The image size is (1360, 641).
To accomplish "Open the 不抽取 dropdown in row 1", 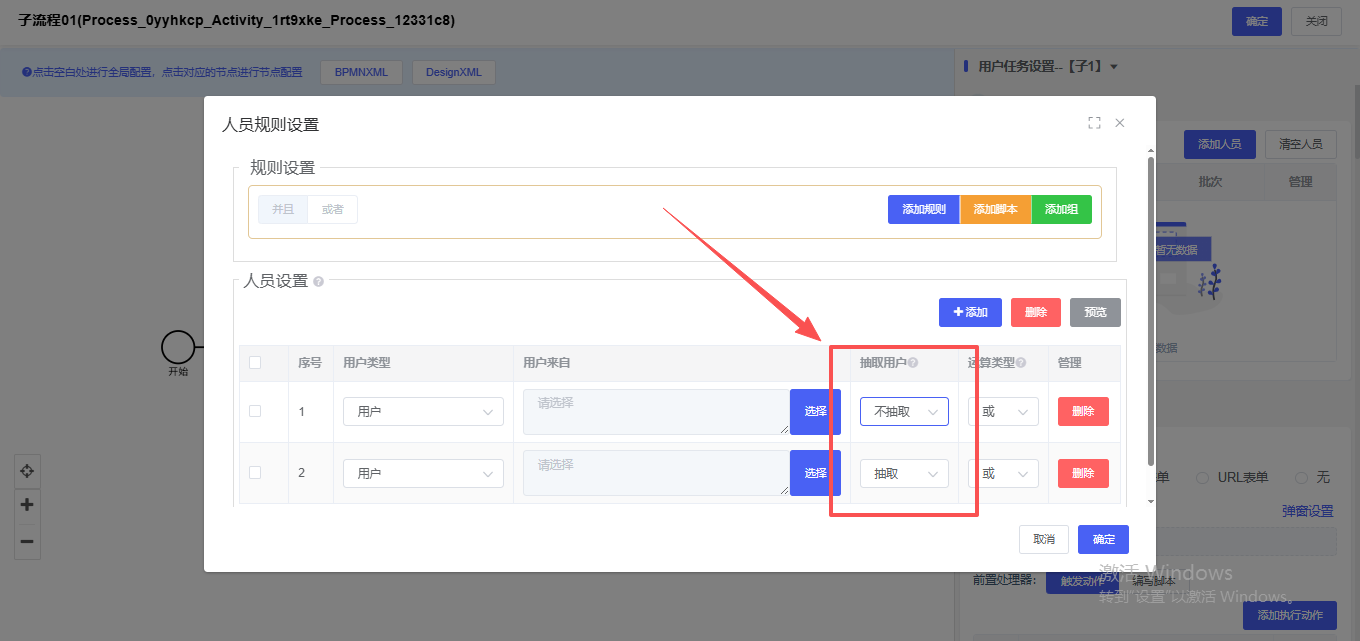I will click(x=904, y=412).
